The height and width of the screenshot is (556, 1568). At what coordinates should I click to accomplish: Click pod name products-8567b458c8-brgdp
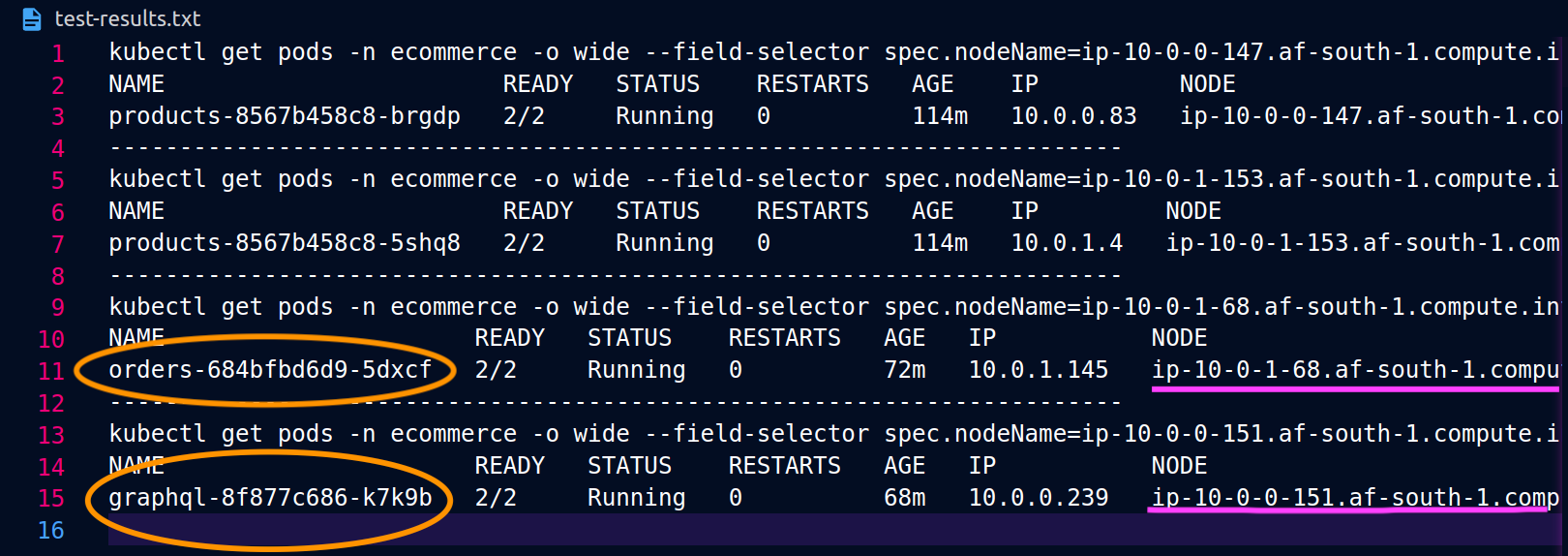pos(285,116)
